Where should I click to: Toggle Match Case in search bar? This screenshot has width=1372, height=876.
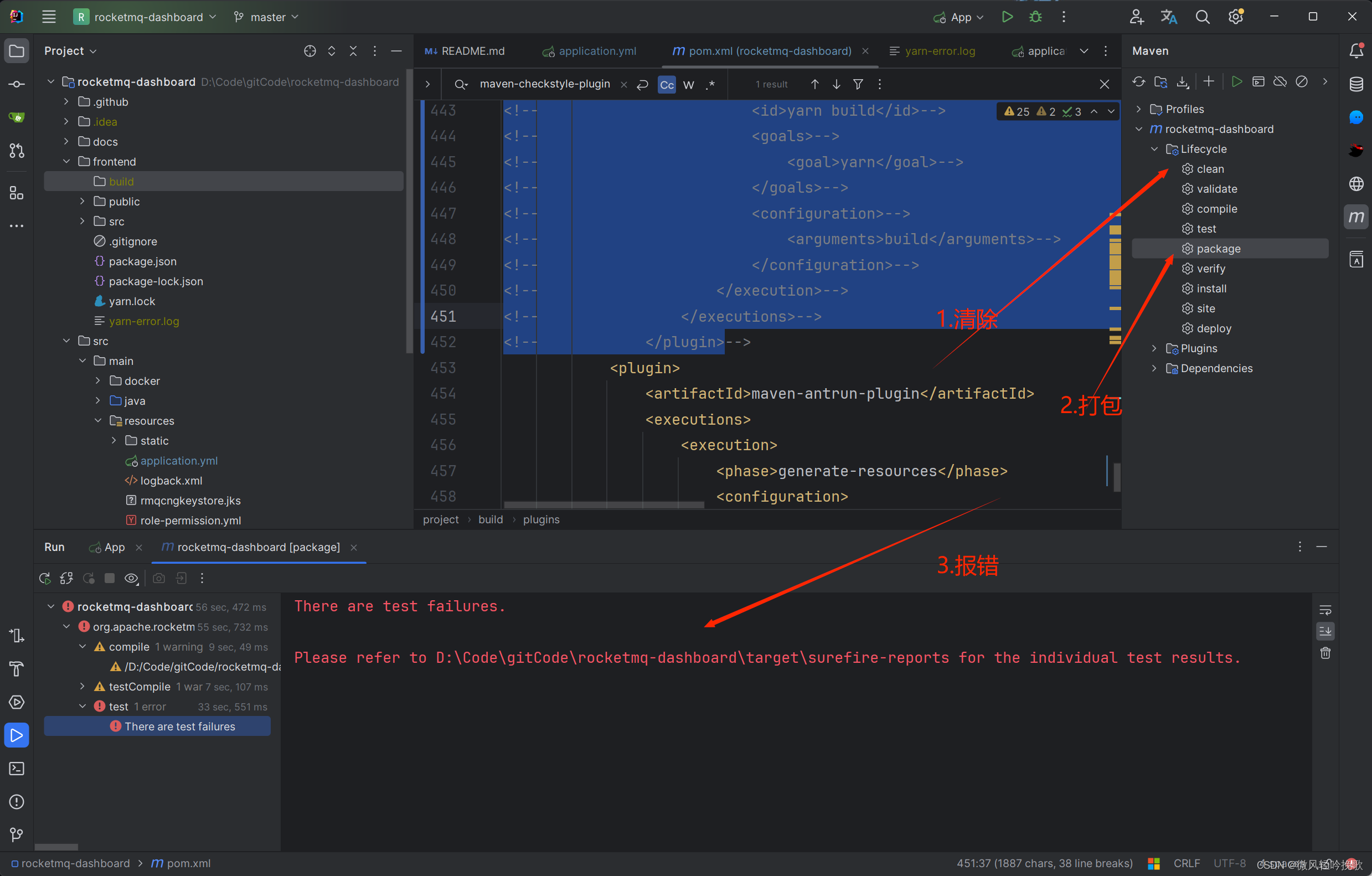pyautogui.click(x=667, y=85)
